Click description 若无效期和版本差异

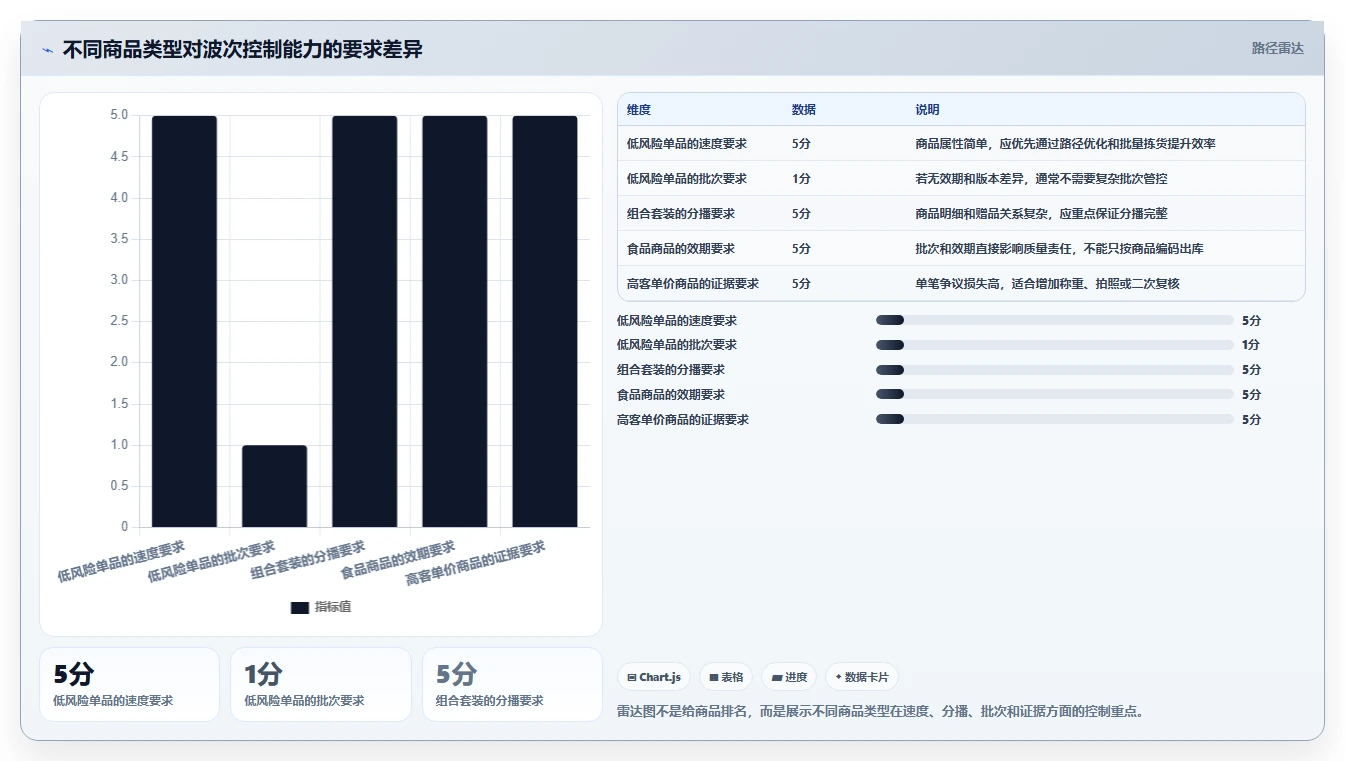point(1041,179)
